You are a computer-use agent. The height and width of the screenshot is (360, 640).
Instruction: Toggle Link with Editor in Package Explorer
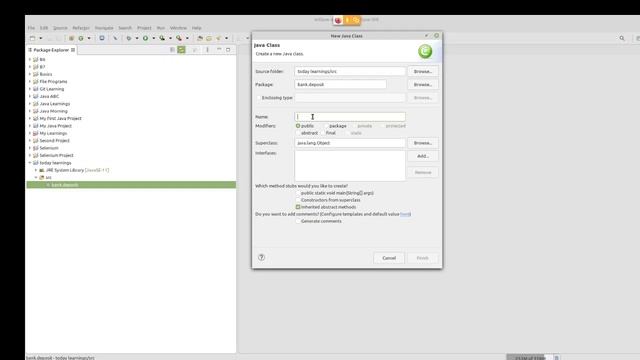point(181,50)
